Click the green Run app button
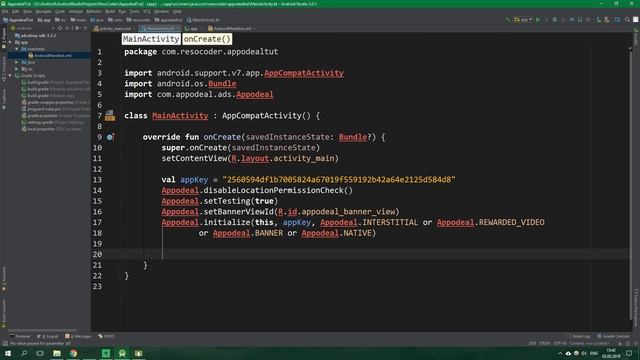 pyautogui.click(x=538, y=20)
